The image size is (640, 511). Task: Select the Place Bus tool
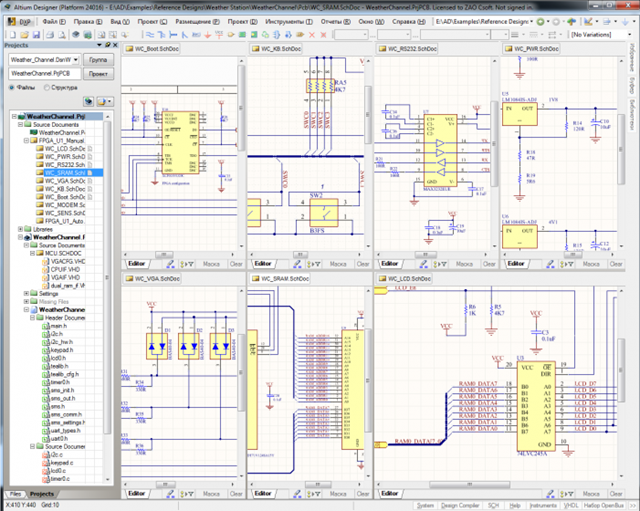tap(161, 35)
